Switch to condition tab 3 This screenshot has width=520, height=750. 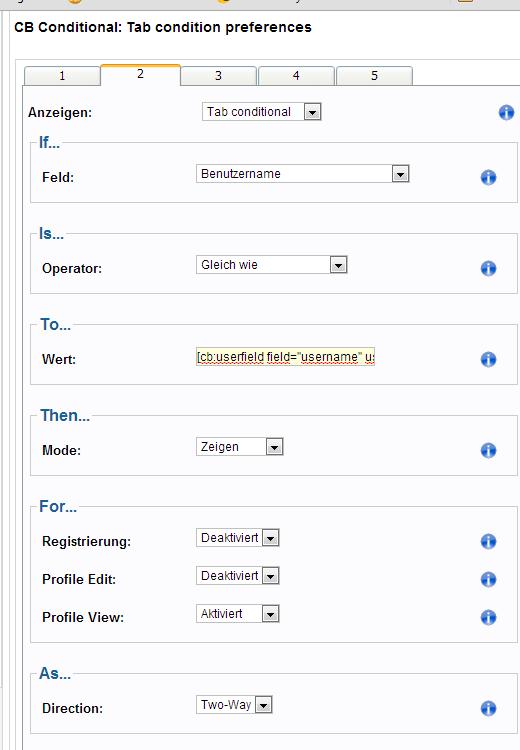click(218, 76)
